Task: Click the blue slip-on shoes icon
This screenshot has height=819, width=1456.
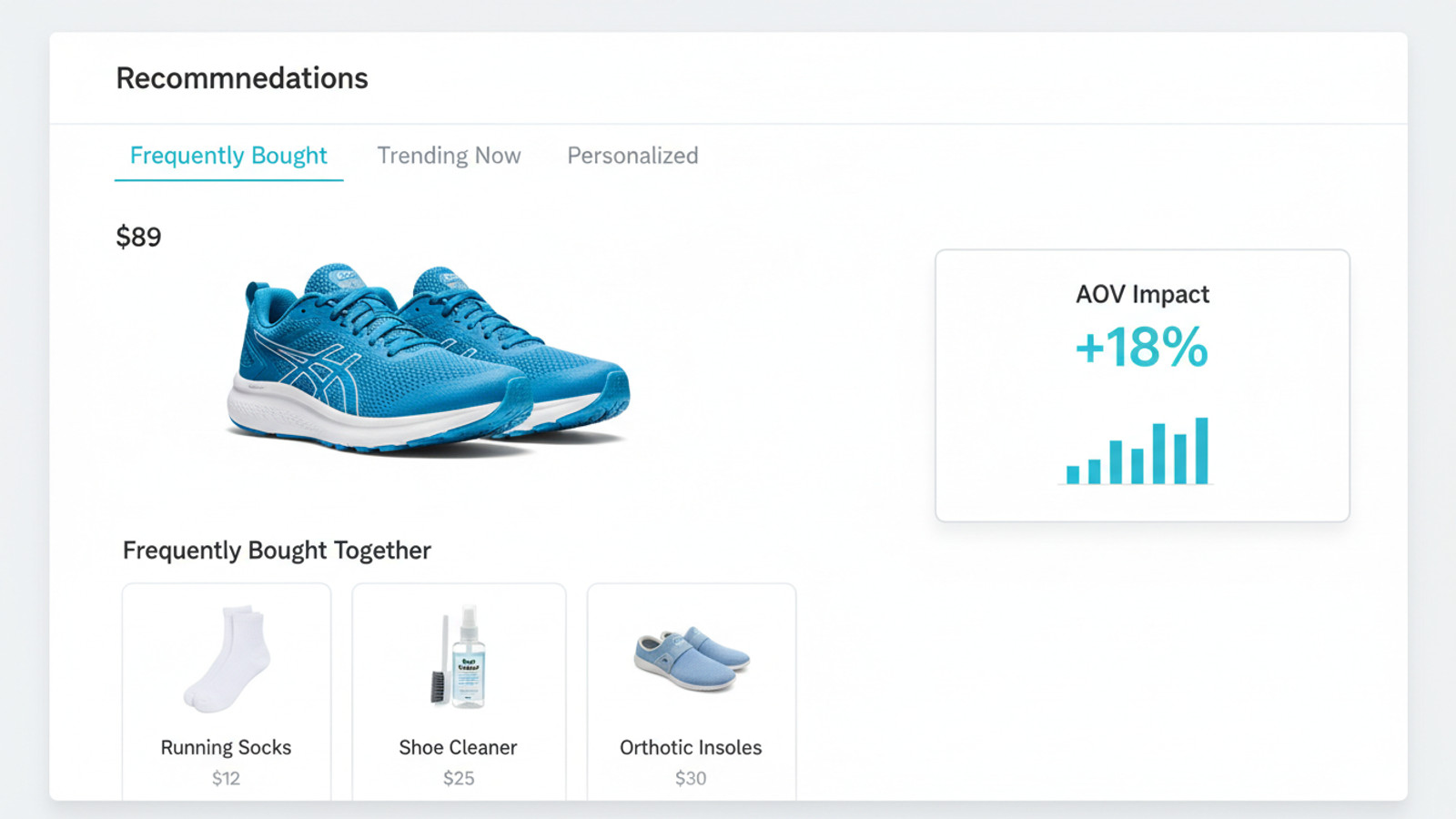Action: (692, 659)
